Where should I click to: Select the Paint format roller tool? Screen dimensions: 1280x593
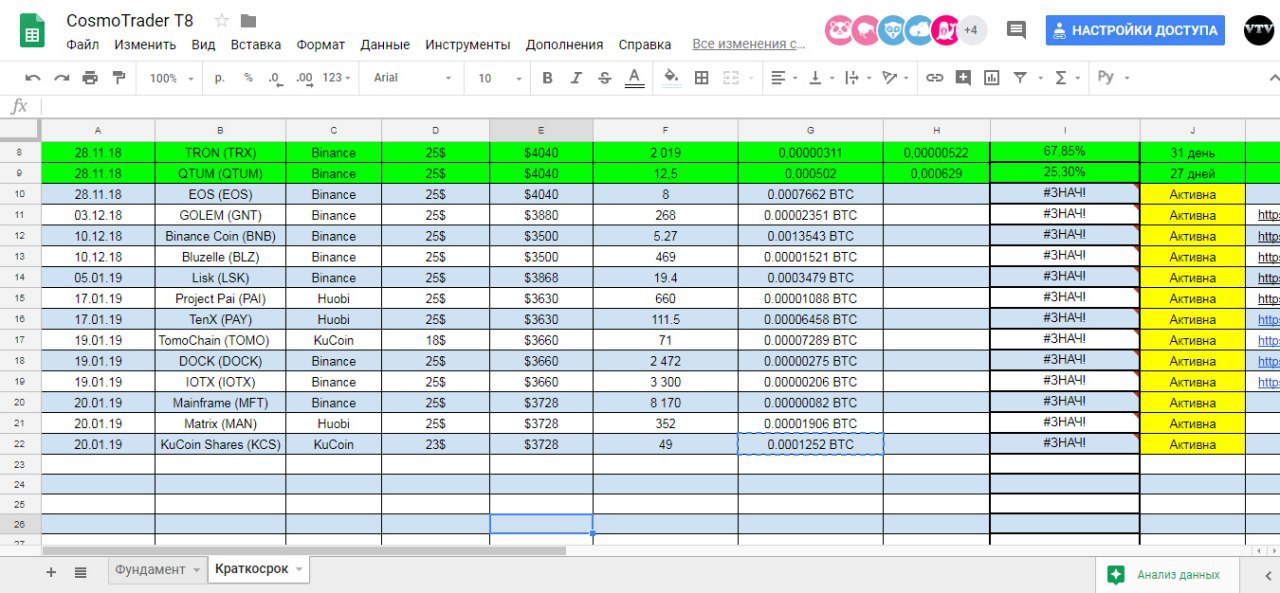[119, 78]
